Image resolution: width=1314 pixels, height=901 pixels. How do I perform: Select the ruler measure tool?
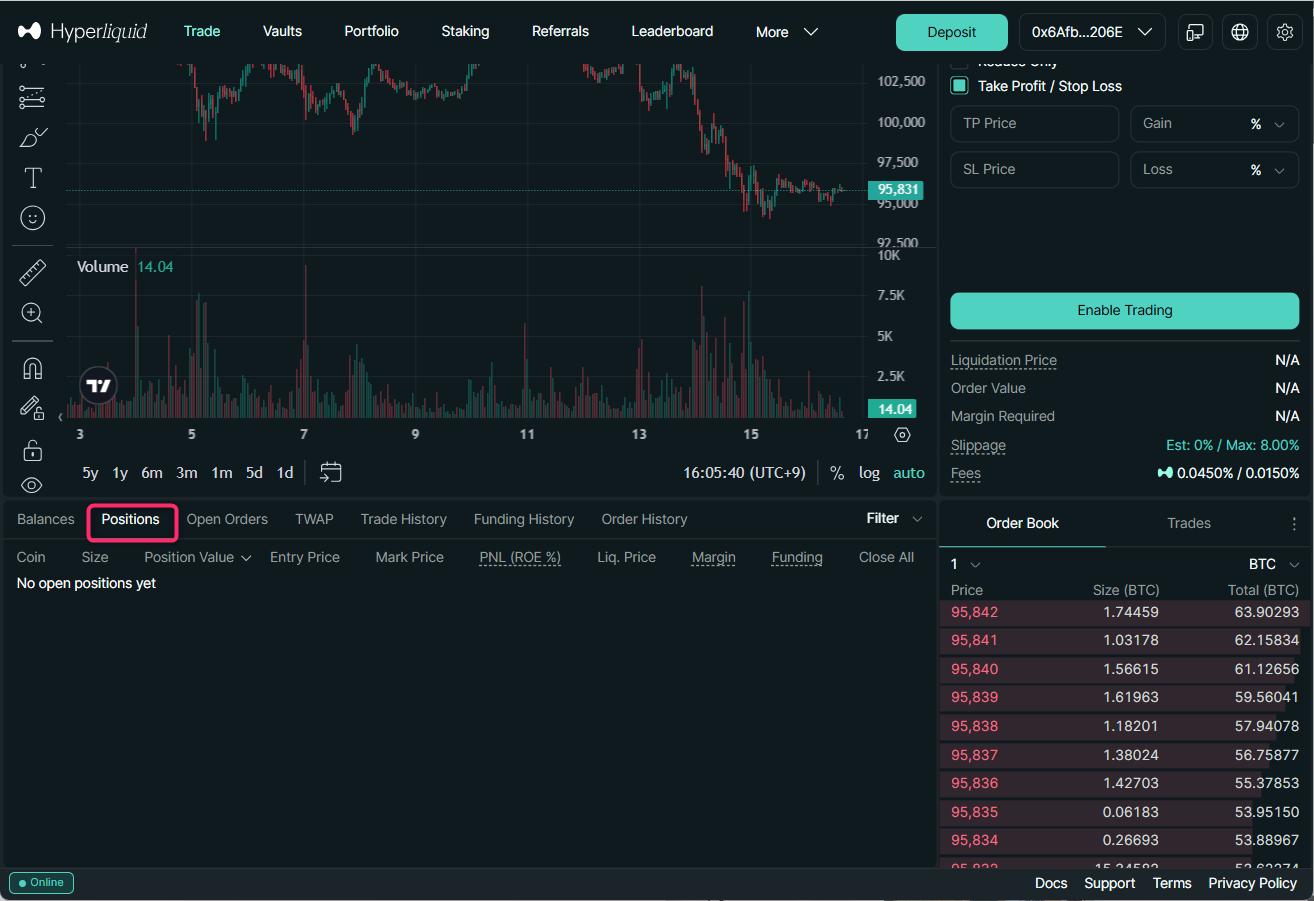point(32,272)
